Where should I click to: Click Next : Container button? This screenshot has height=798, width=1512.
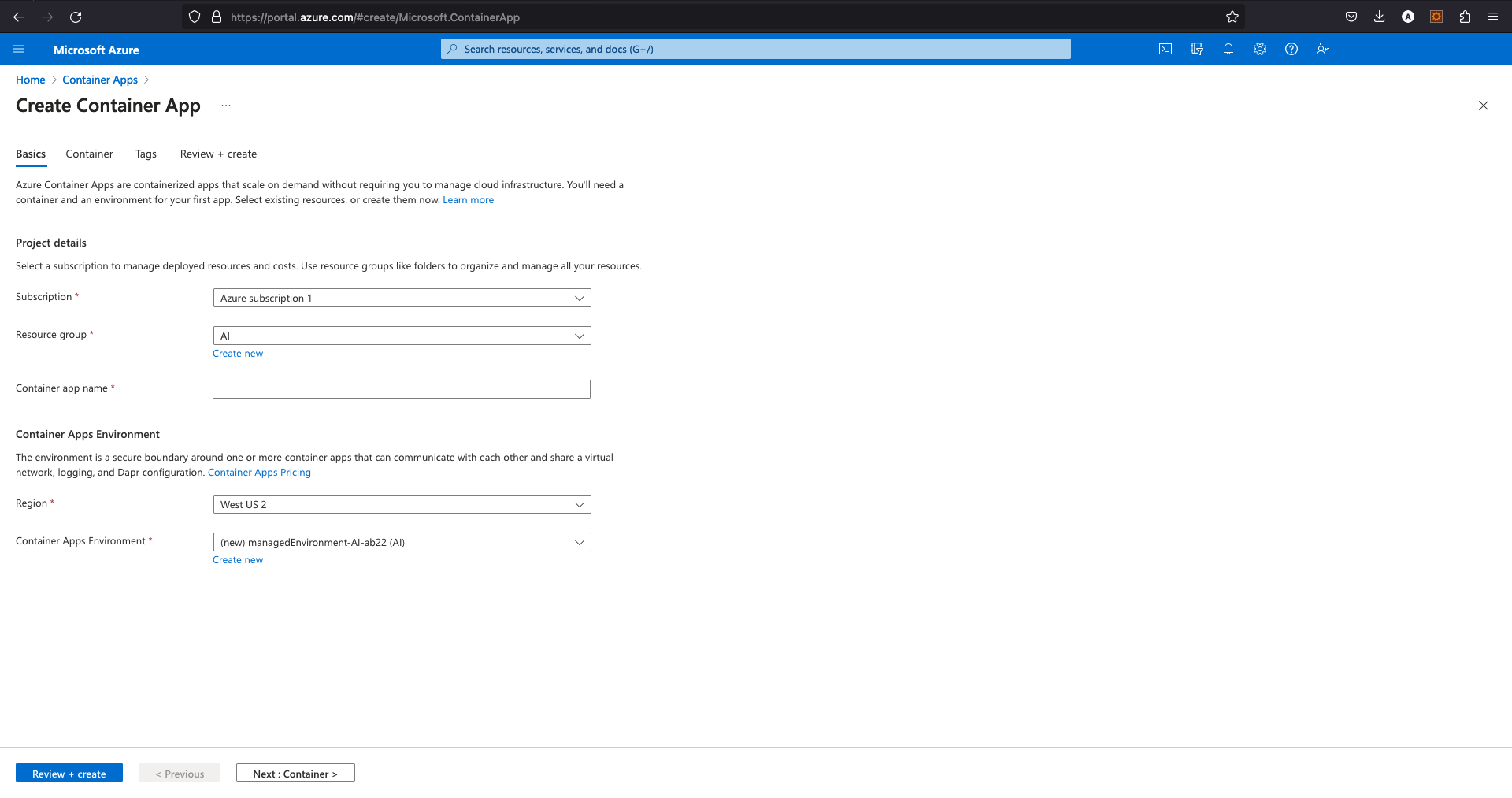[295, 774]
